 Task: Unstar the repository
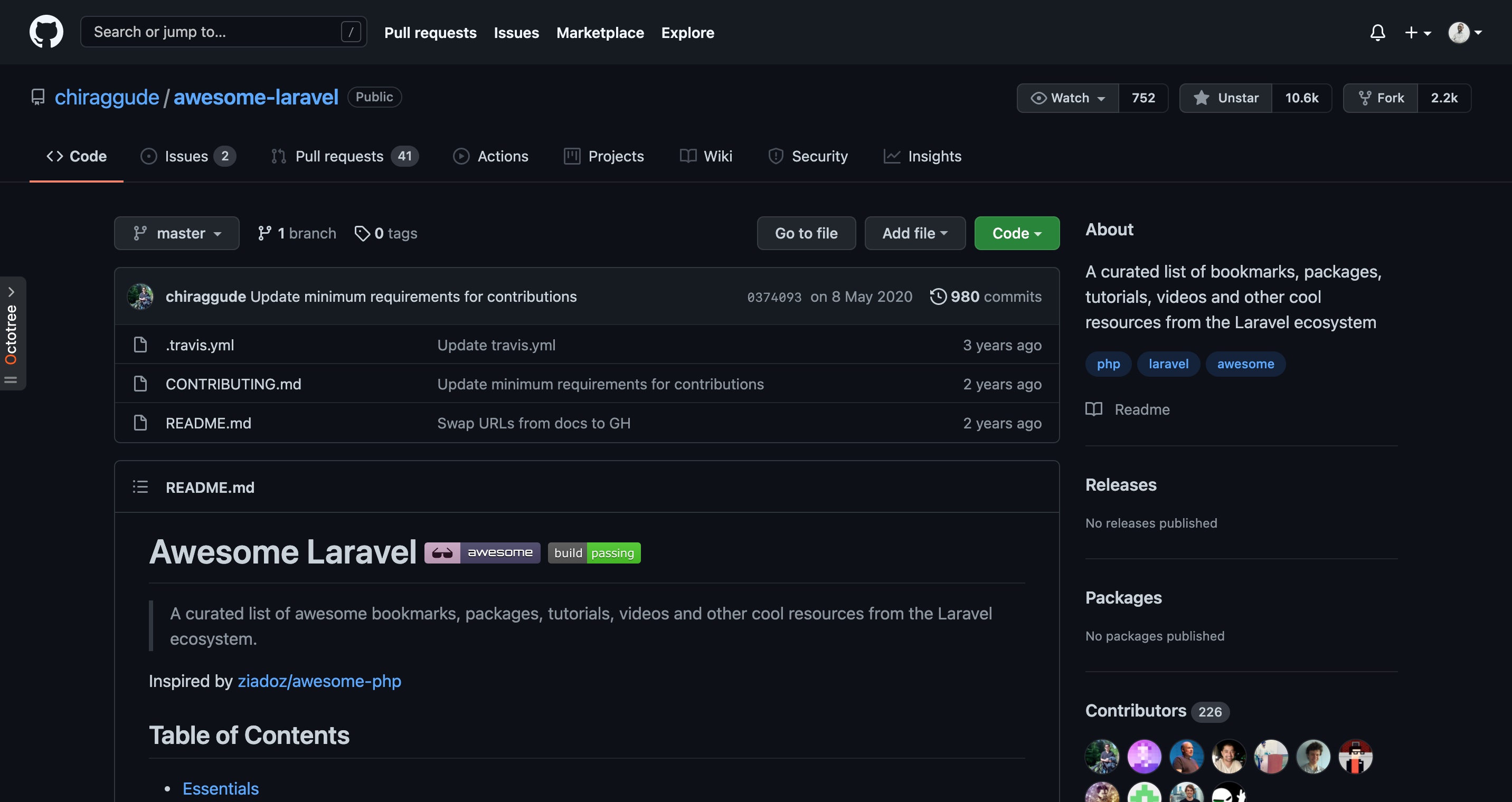pyautogui.click(x=1225, y=98)
